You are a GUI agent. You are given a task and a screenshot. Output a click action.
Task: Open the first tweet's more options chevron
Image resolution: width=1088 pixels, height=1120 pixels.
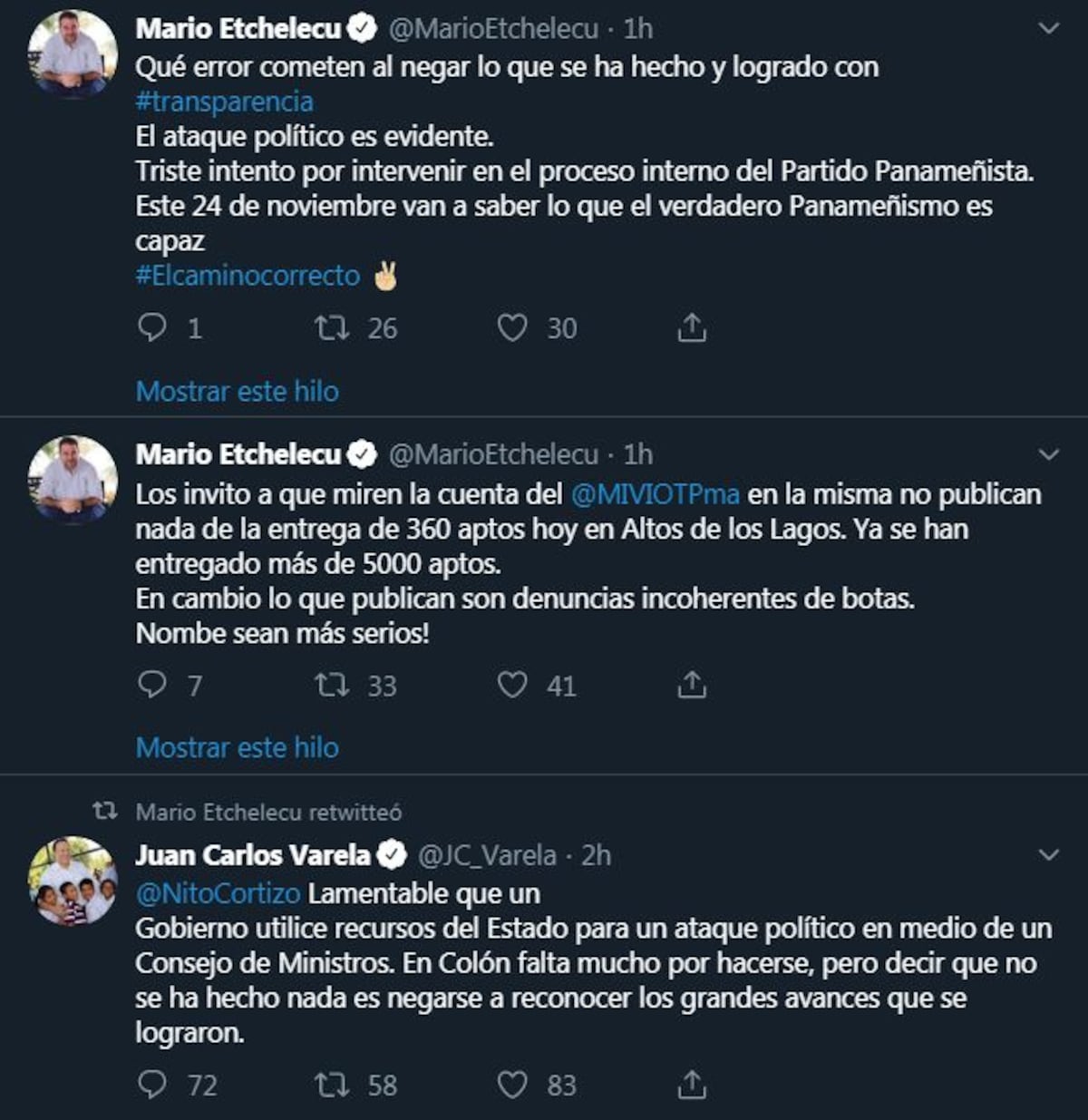(1049, 29)
